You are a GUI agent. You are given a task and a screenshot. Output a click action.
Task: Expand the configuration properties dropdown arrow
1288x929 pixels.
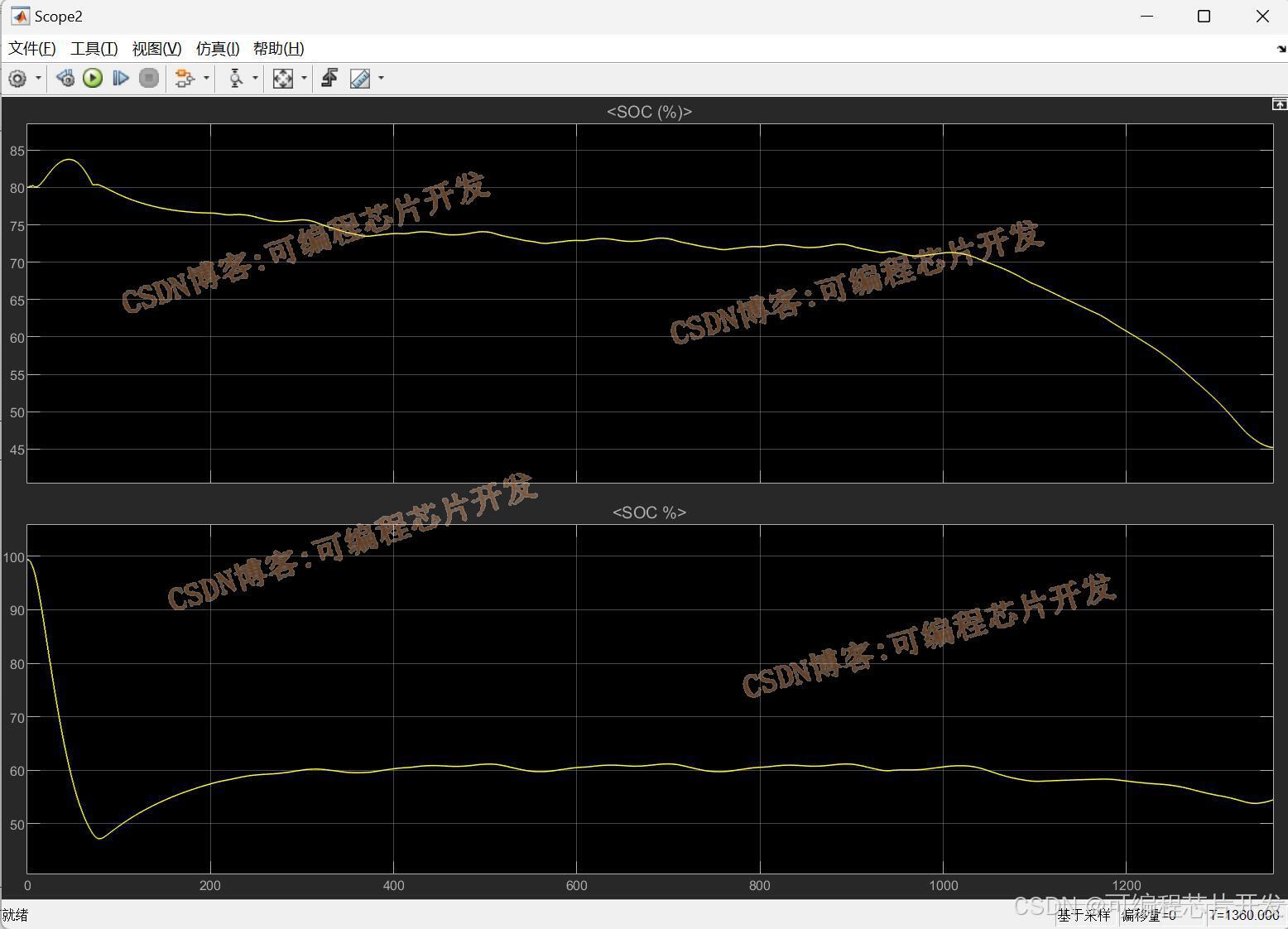coord(38,79)
